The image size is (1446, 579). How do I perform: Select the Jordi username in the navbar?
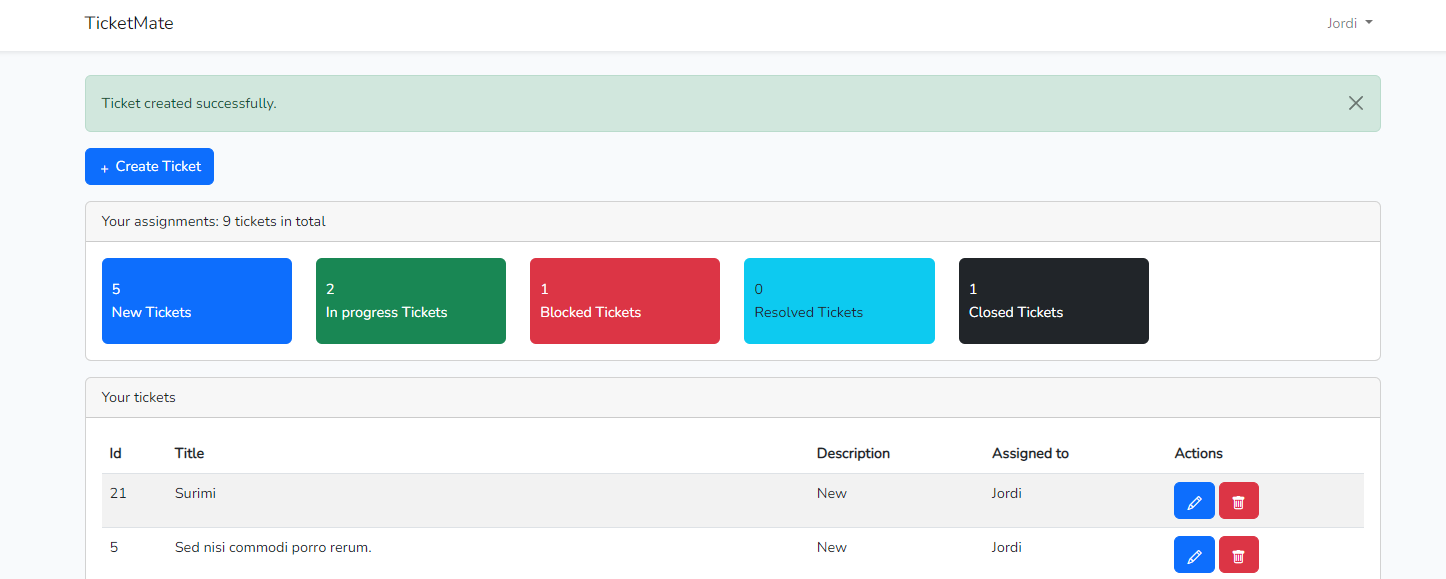[x=1340, y=22]
